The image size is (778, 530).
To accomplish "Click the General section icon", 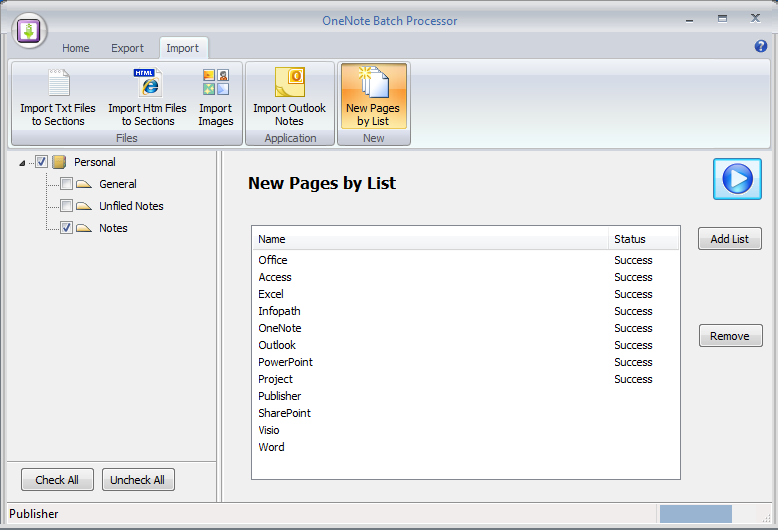I will (x=84, y=184).
